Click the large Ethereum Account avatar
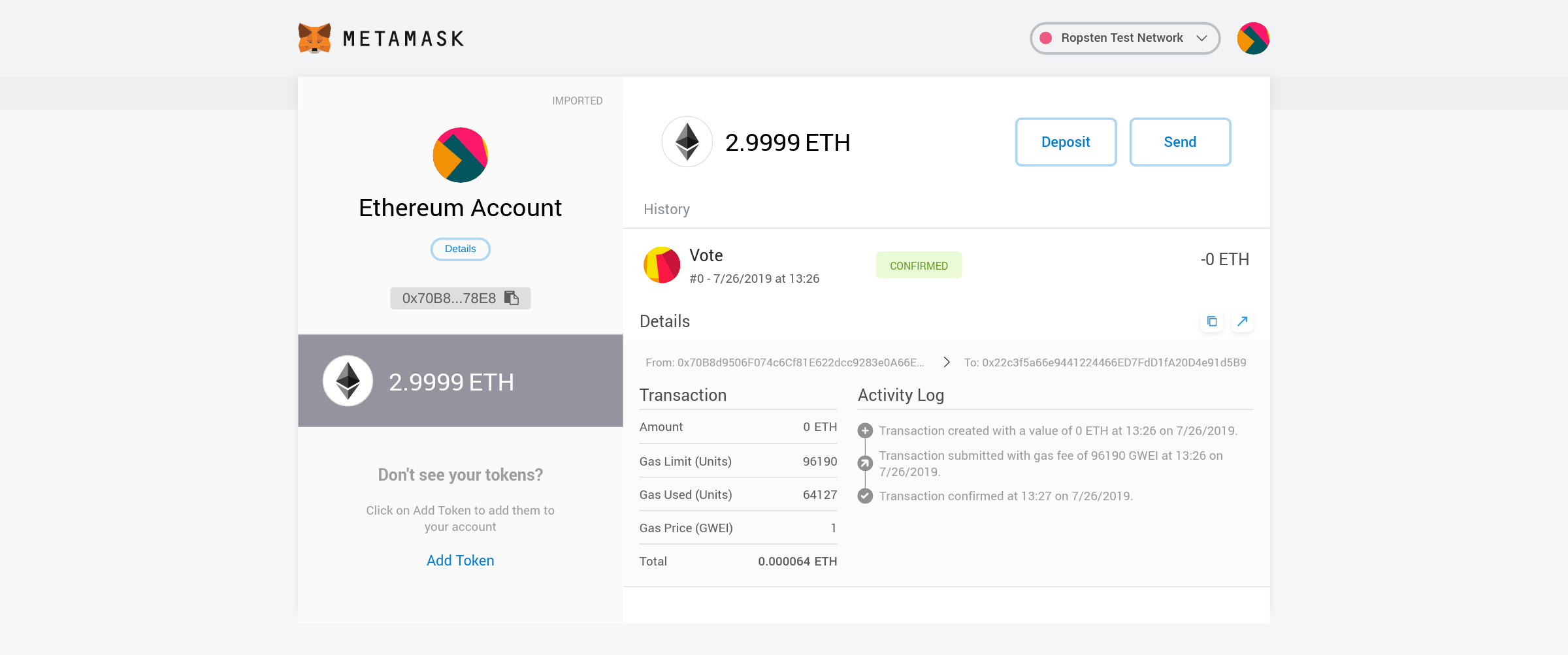1568x655 pixels. coord(460,155)
